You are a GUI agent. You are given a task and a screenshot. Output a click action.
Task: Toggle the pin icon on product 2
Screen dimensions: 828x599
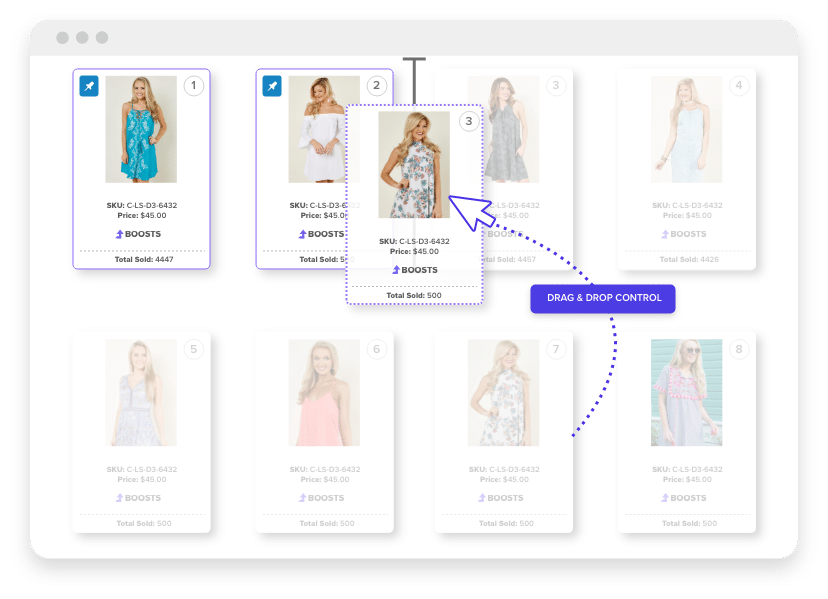pyautogui.click(x=271, y=86)
